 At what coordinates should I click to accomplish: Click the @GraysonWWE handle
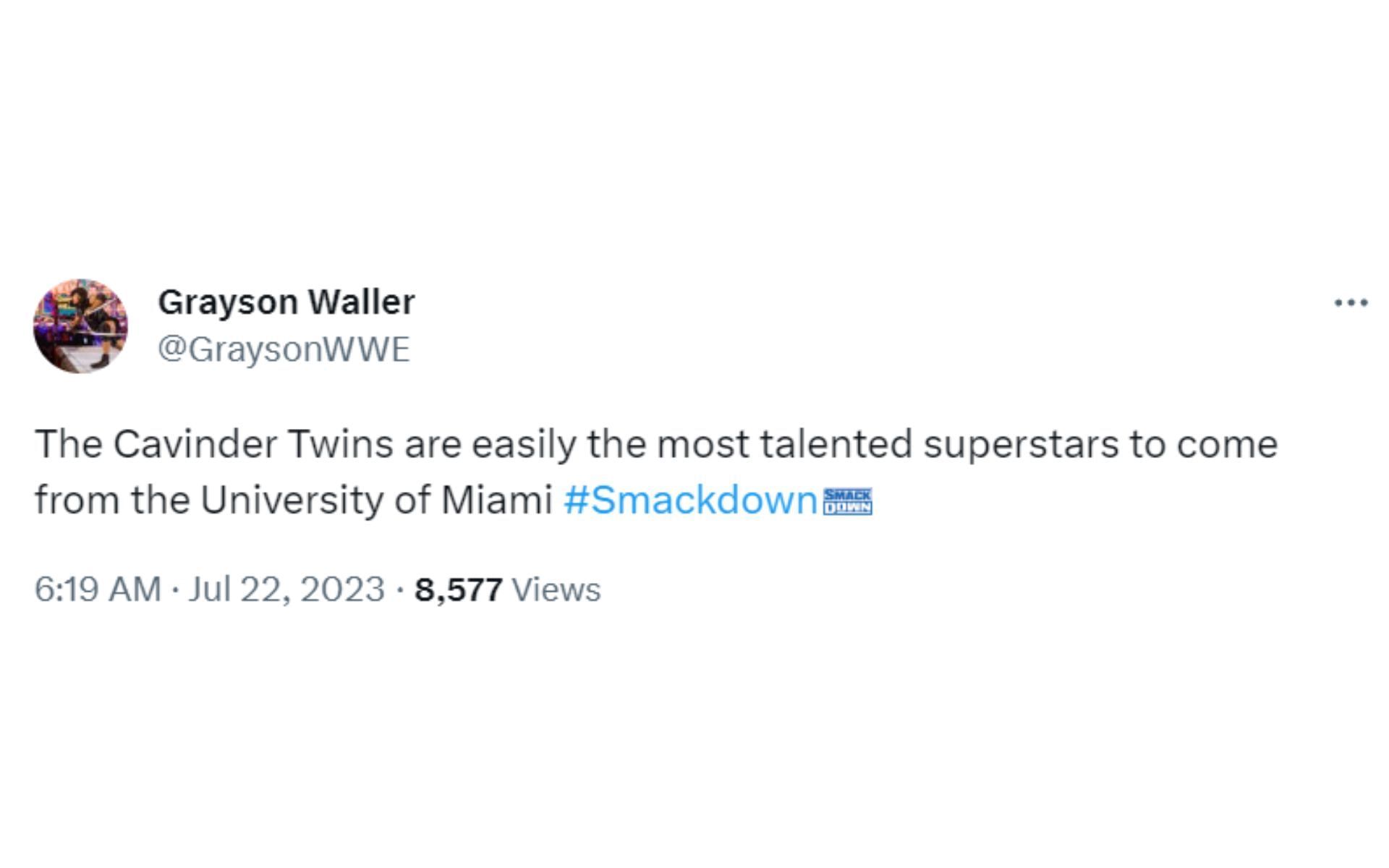tap(284, 349)
